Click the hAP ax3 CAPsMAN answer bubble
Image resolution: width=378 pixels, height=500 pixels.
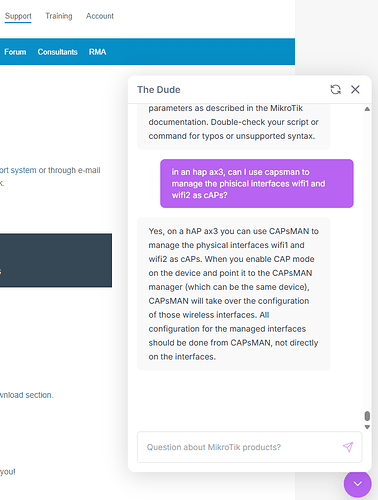233,294
